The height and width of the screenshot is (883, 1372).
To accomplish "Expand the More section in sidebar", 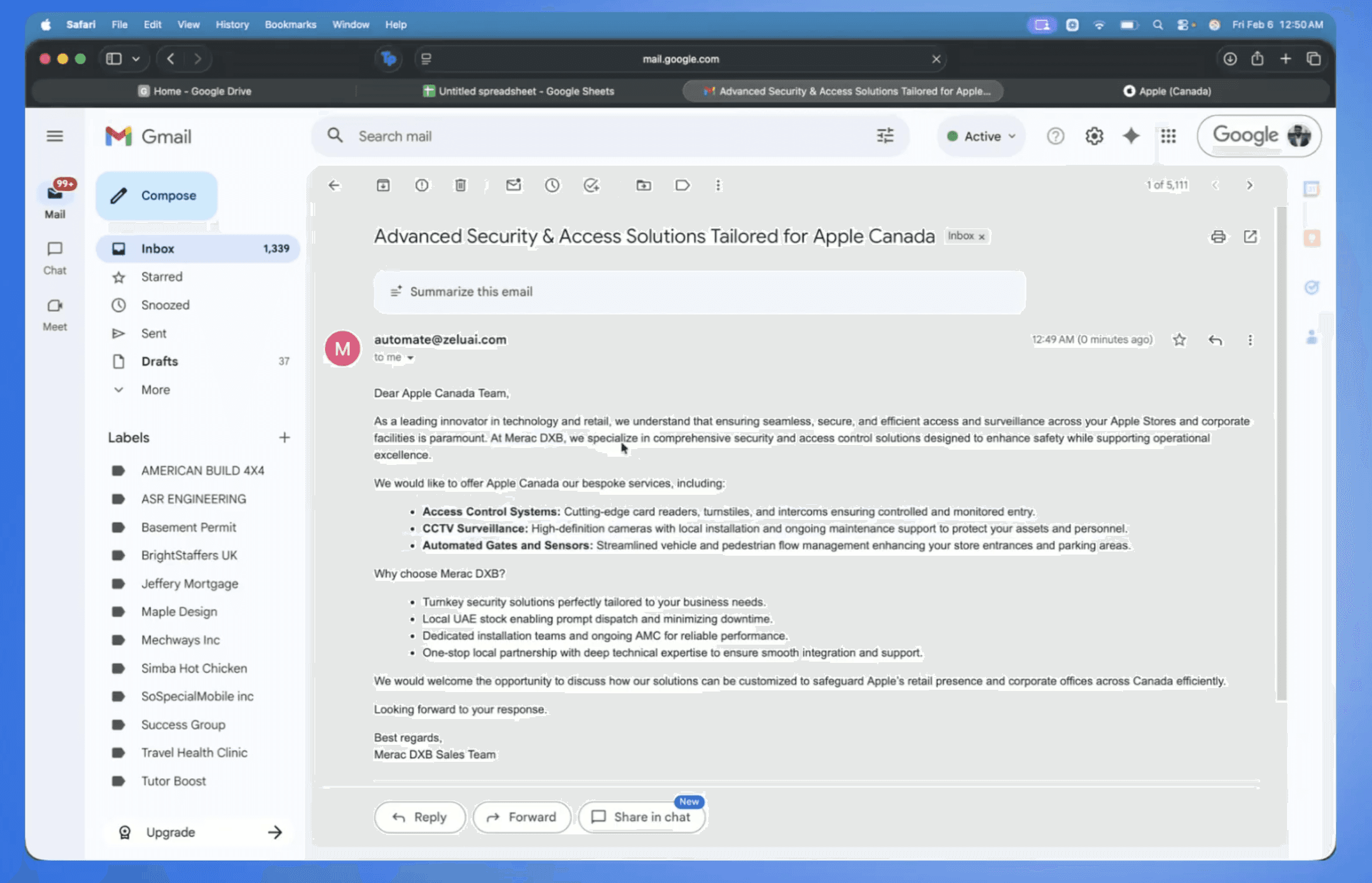I will point(155,389).
